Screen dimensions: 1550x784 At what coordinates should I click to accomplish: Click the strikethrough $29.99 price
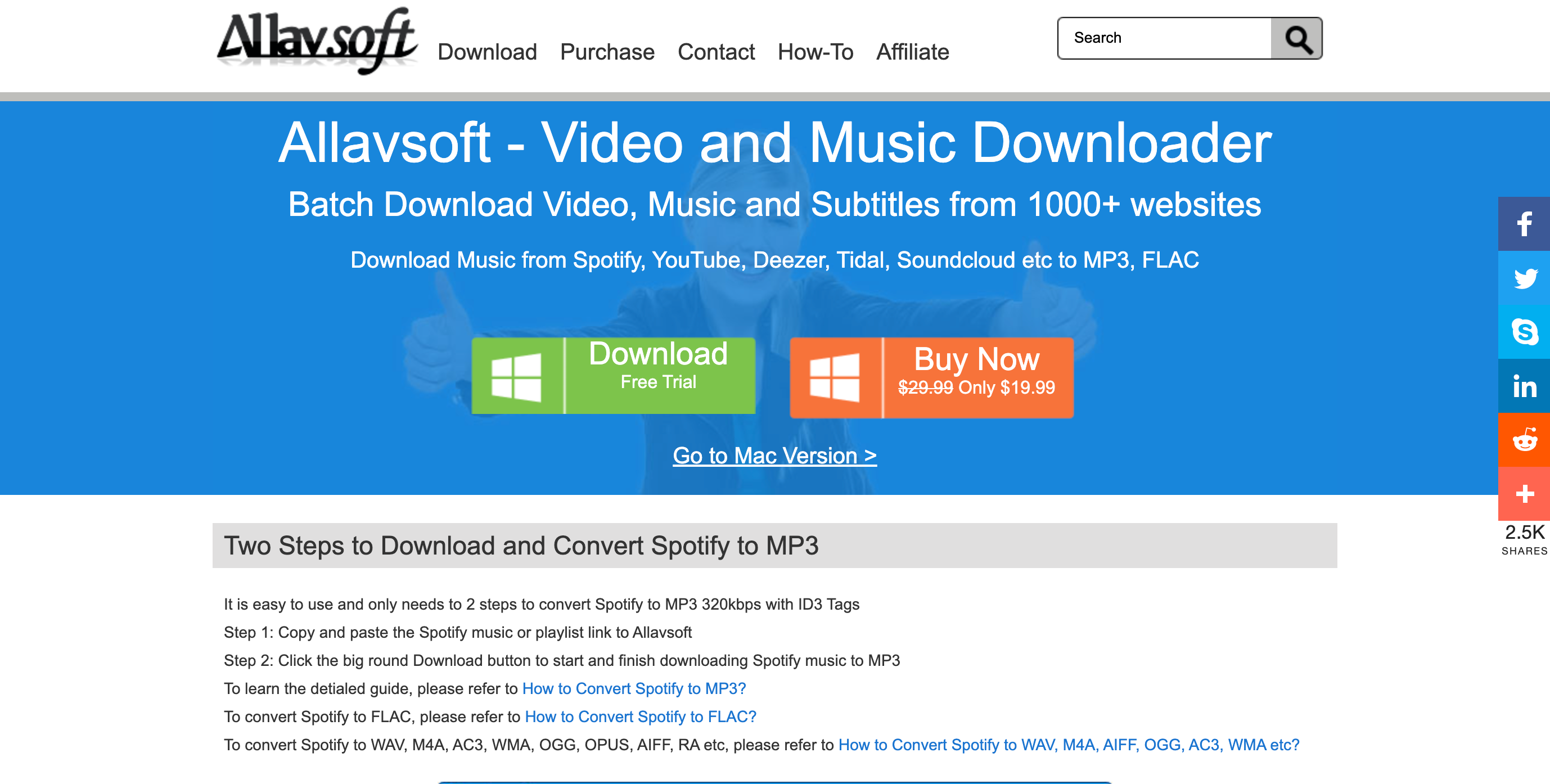[925, 388]
